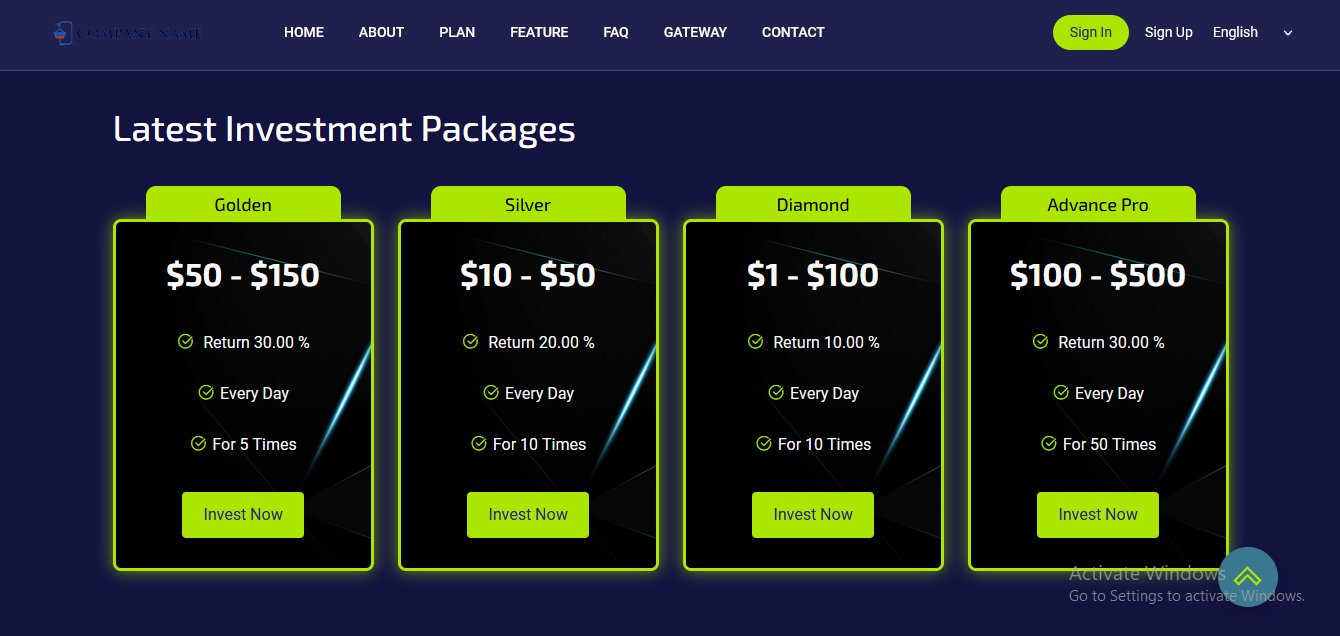Open the Sign Up link
1340x636 pixels.
pyautogui.click(x=1168, y=32)
